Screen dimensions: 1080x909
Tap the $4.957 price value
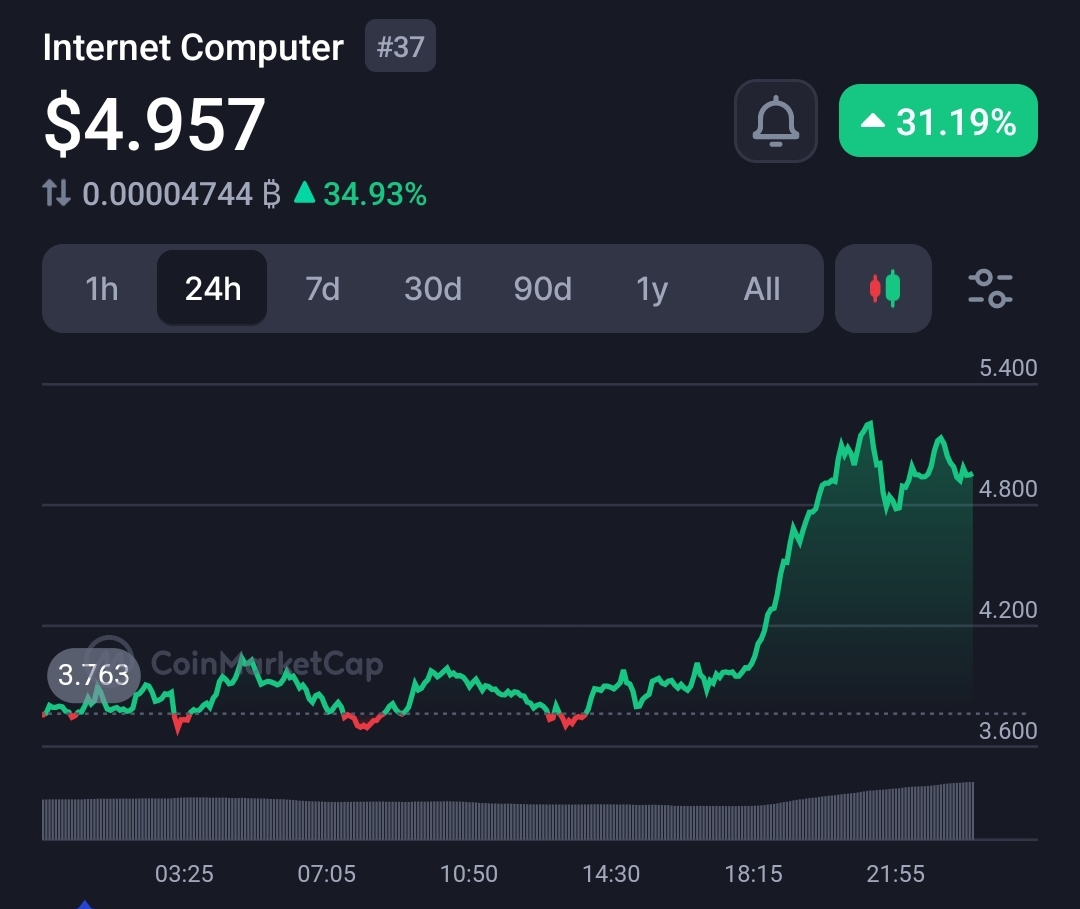point(154,124)
